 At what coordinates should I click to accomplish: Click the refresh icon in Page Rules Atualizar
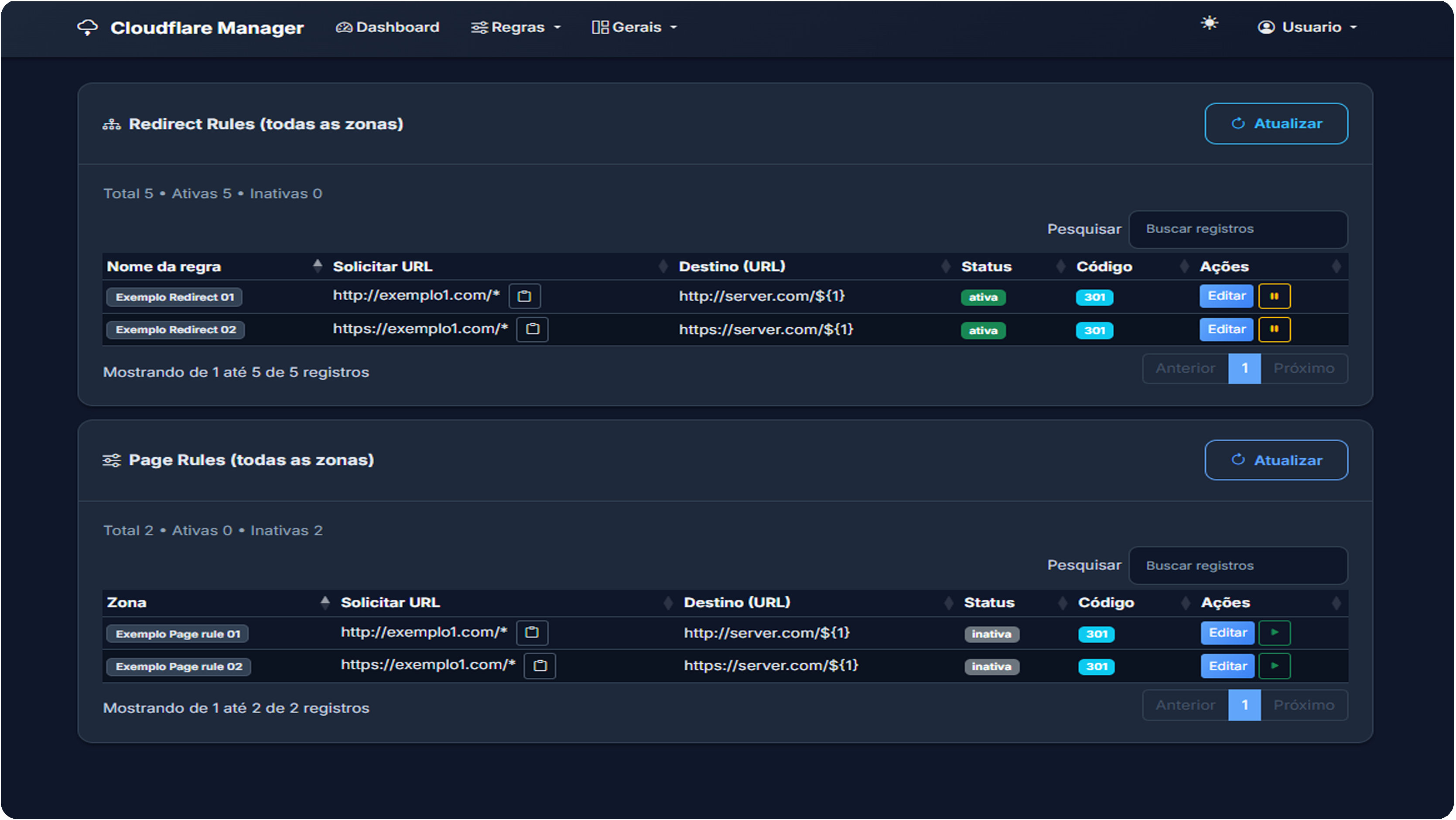(x=1238, y=460)
